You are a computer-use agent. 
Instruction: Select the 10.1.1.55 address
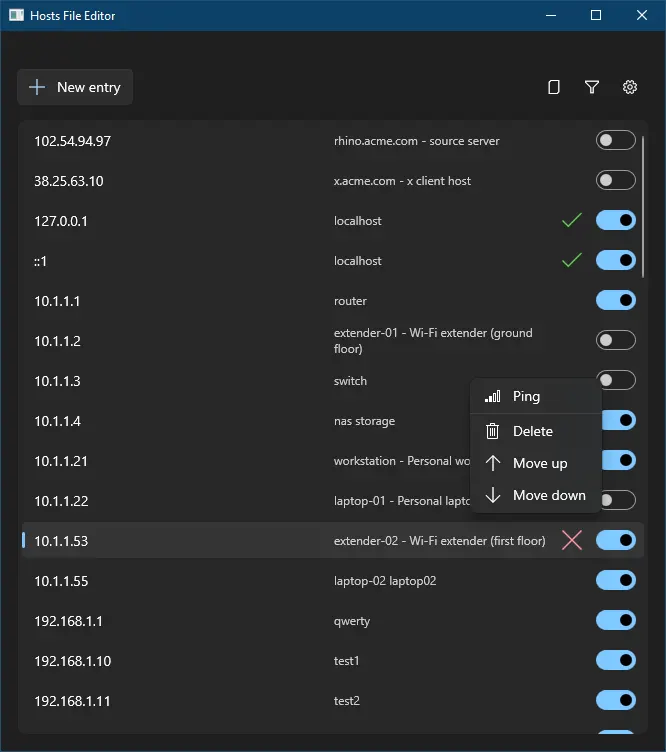[x=61, y=581]
